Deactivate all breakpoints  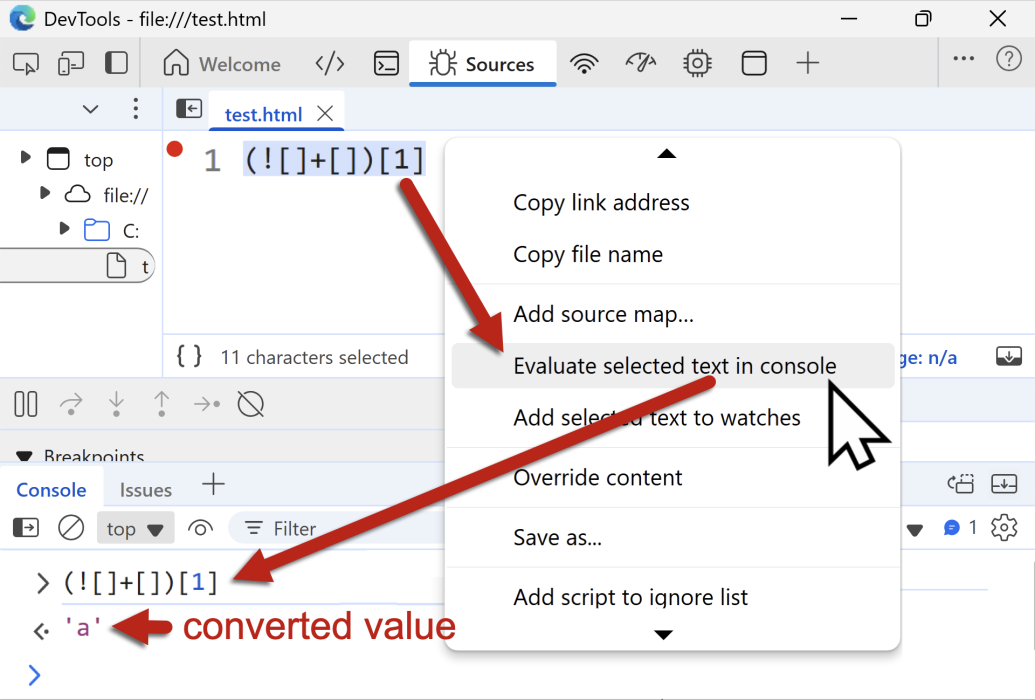(249, 404)
